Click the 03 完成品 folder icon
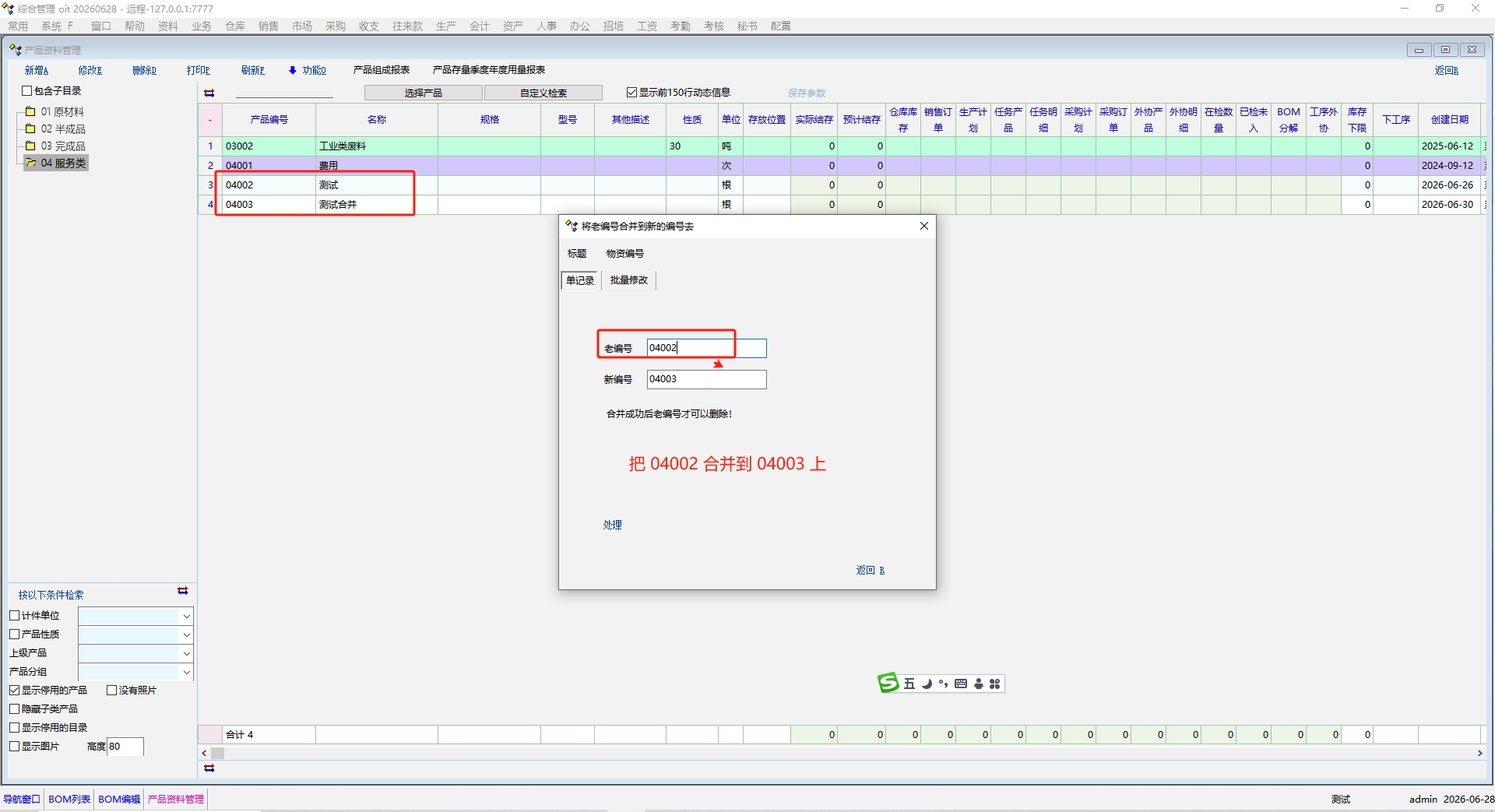1495x812 pixels. 30,146
